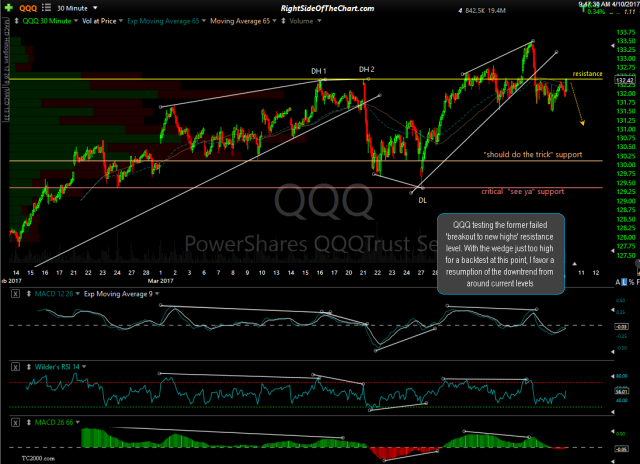Image resolution: width=640 pixels, height=464 pixels.
Task: Click the MACD 12 26 current value label
Action: point(622,326)
